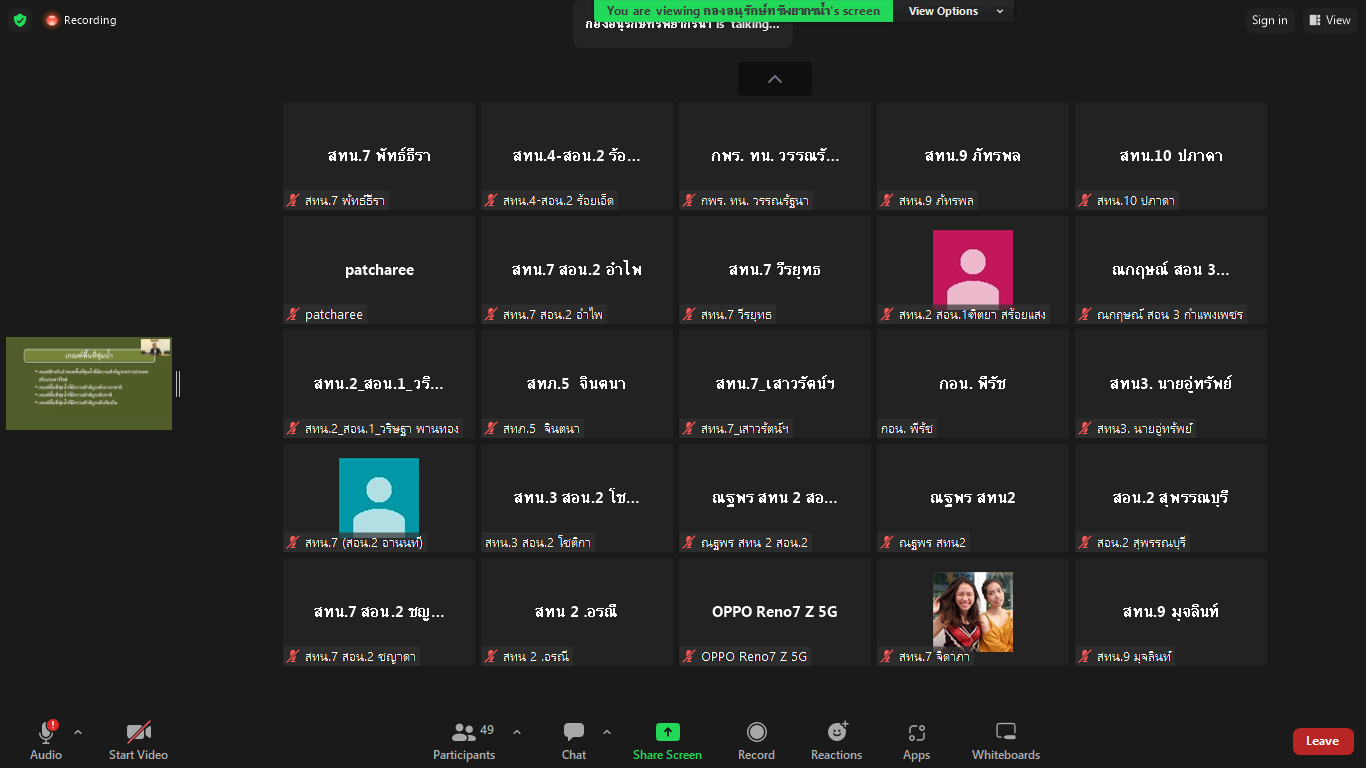The width and height of the screenshot is (1366, 768).
Task: Expand the arrow next to Chat
Action: coord(607,732)
